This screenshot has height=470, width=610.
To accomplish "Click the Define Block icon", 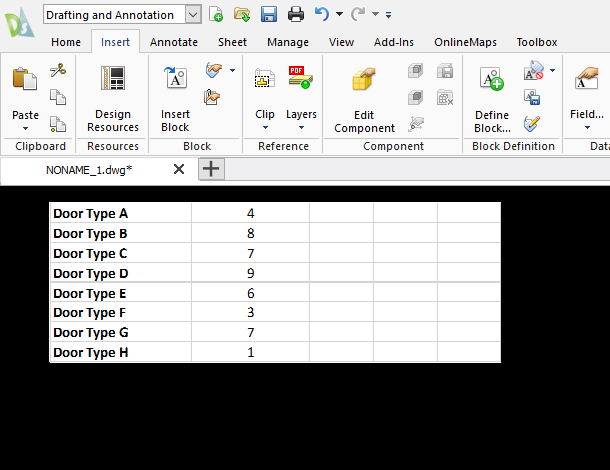I will (x=492, y=79).
